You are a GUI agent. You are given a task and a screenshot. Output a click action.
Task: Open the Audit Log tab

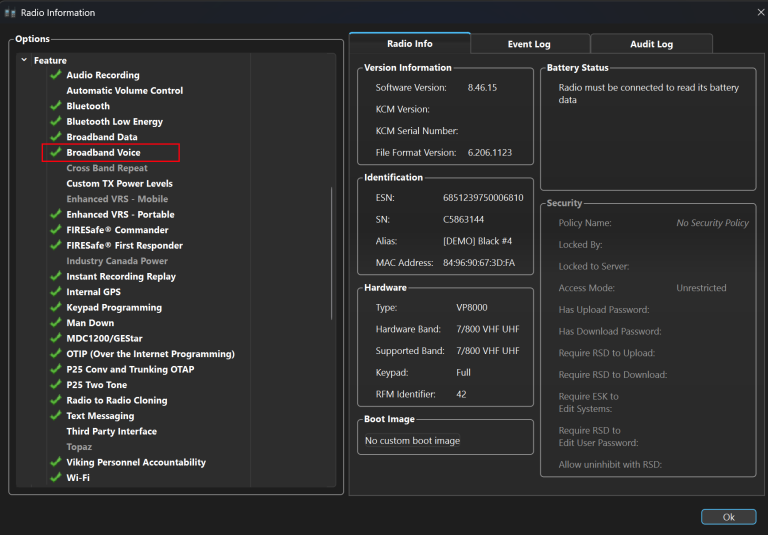pyautogui.click(x=651, y=44)
